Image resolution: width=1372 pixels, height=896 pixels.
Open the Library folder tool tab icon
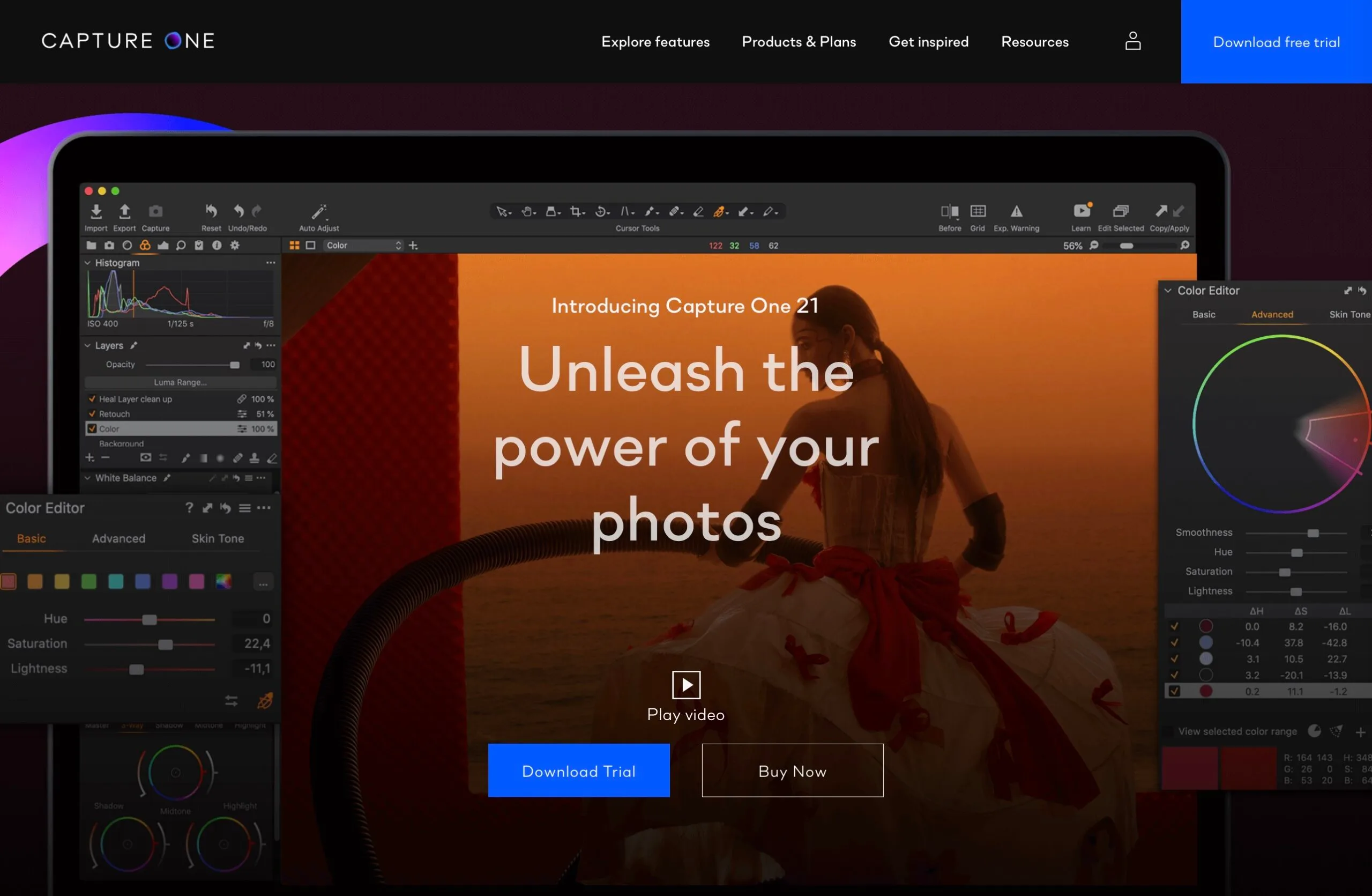click(x=91, y=245)
